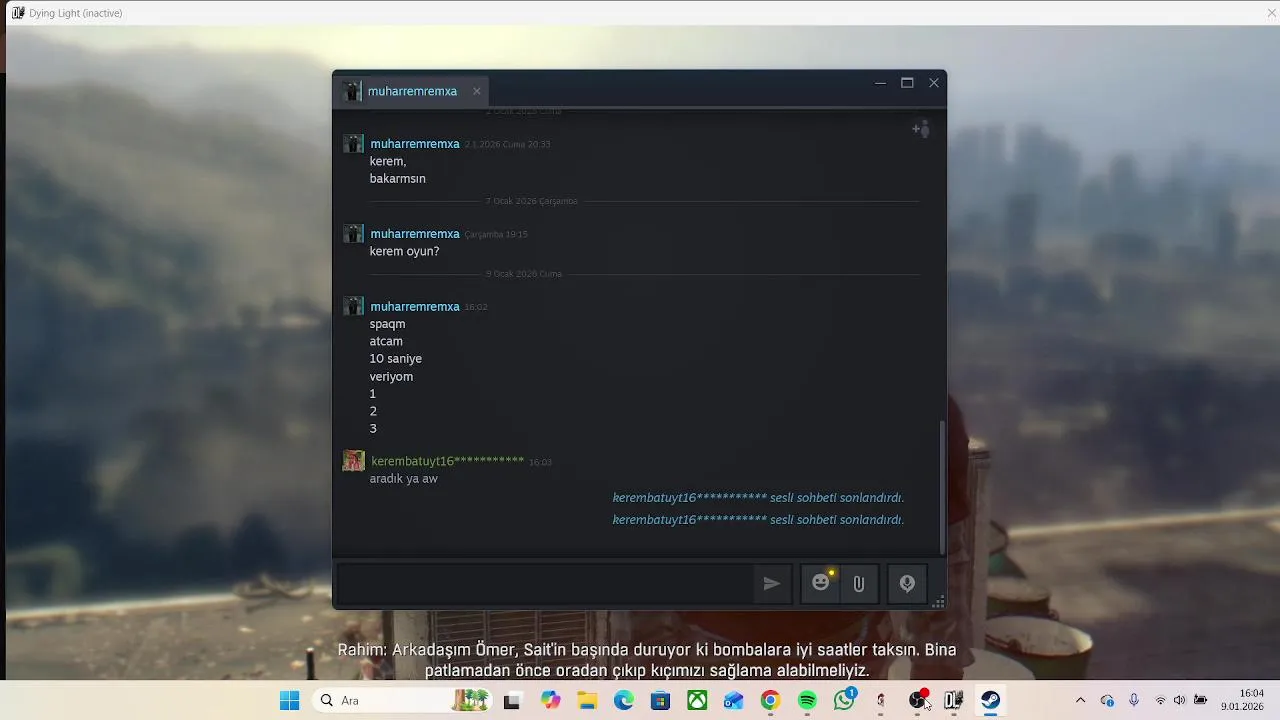The height and width of the screenshot is (720, 1280).
Task: Select the message 'veriyom'
Action: tap(391, 376)
